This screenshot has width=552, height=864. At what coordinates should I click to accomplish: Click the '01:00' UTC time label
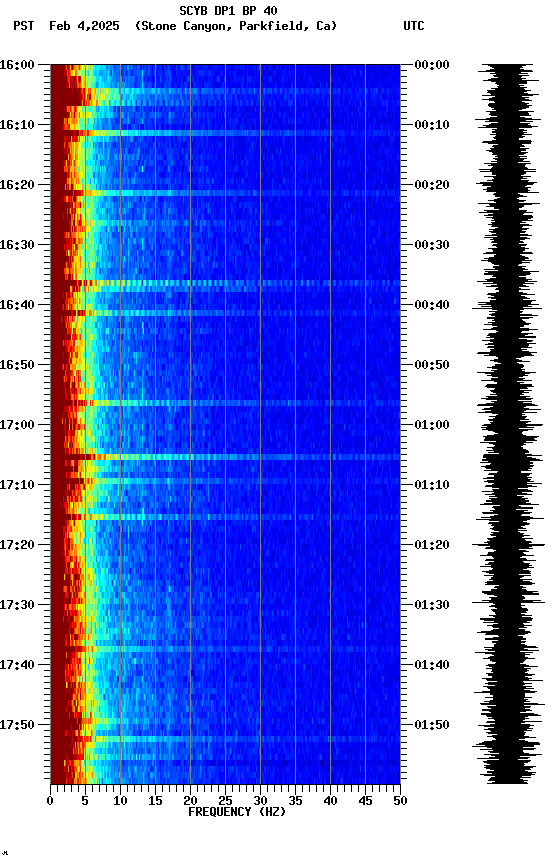pos(432,425)
